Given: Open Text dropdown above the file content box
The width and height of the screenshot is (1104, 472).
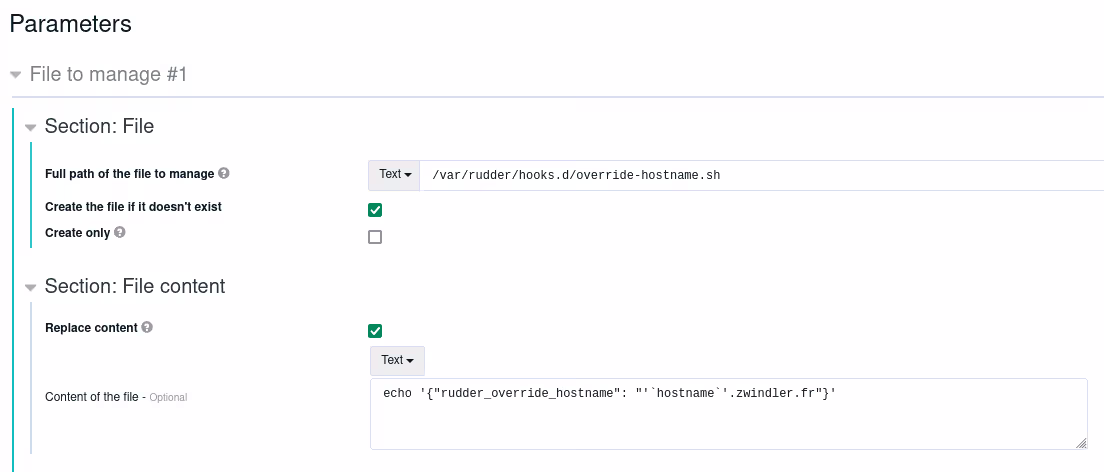Looking at the screenshot, I should tap(397, 360).
